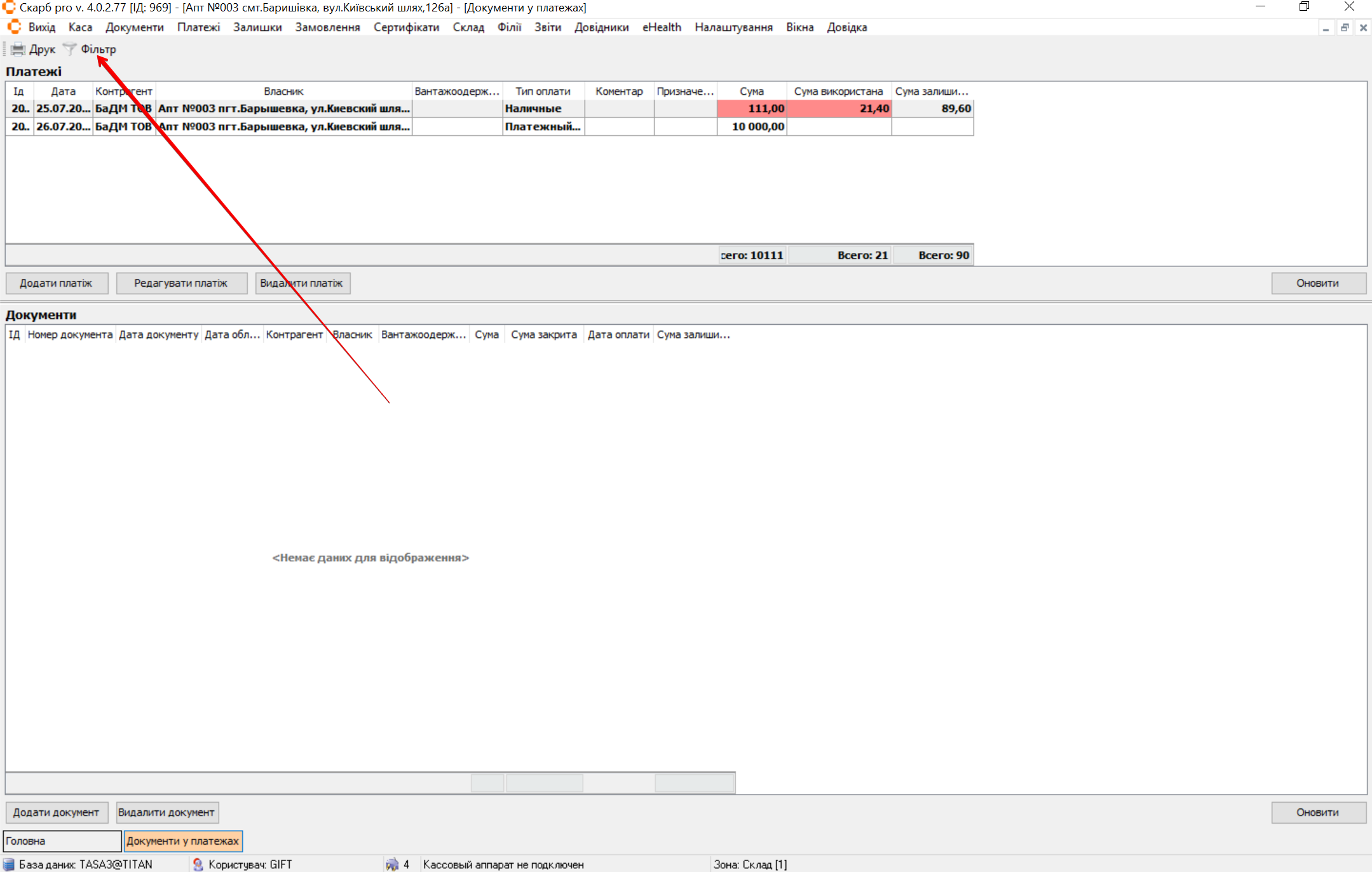Image resolution: width=1372 pixels, height=872 pixels.
Task: Switch to the Головна tab
Action: point(62,841)
